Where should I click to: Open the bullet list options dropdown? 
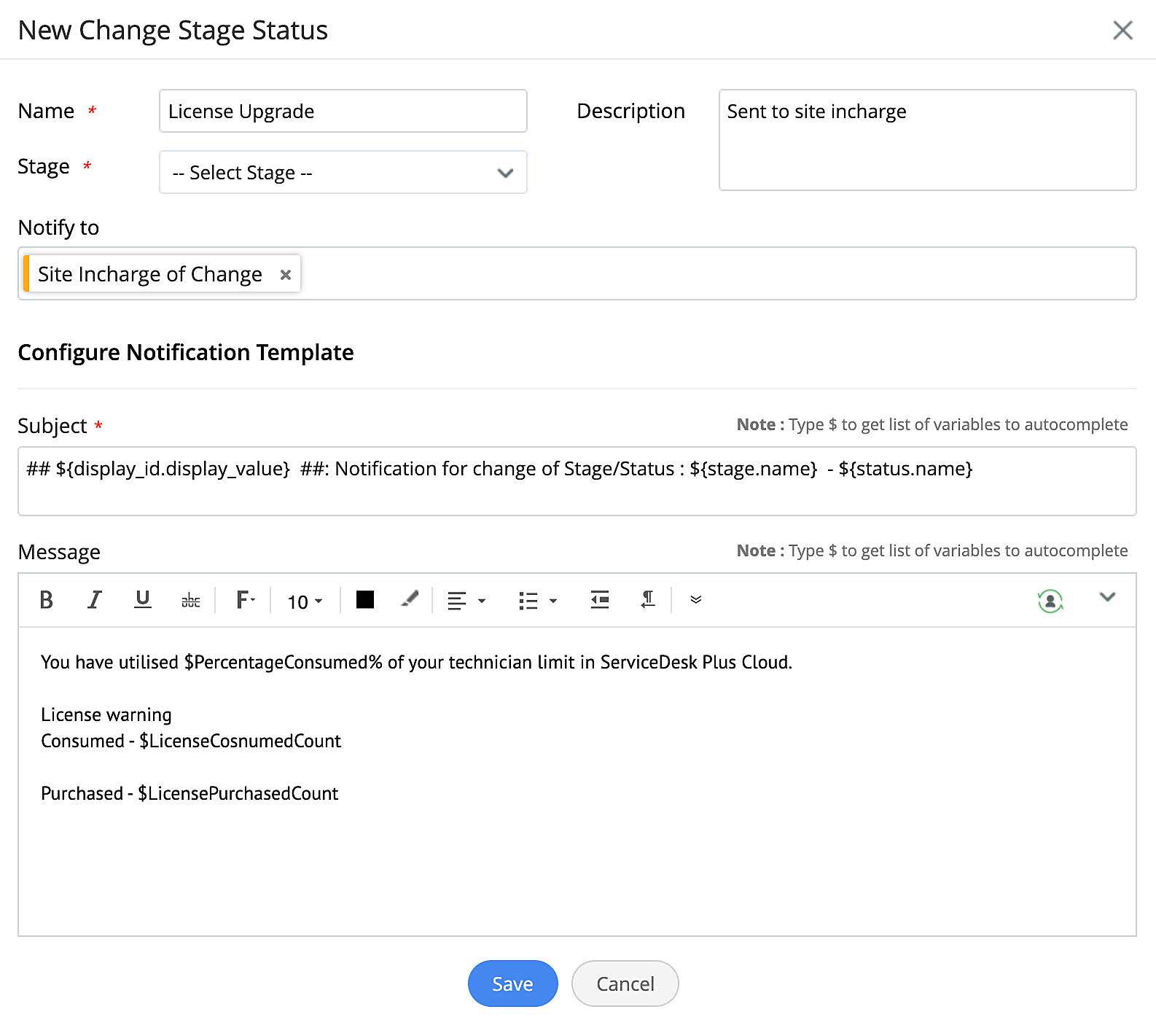[x=537, y=601]
